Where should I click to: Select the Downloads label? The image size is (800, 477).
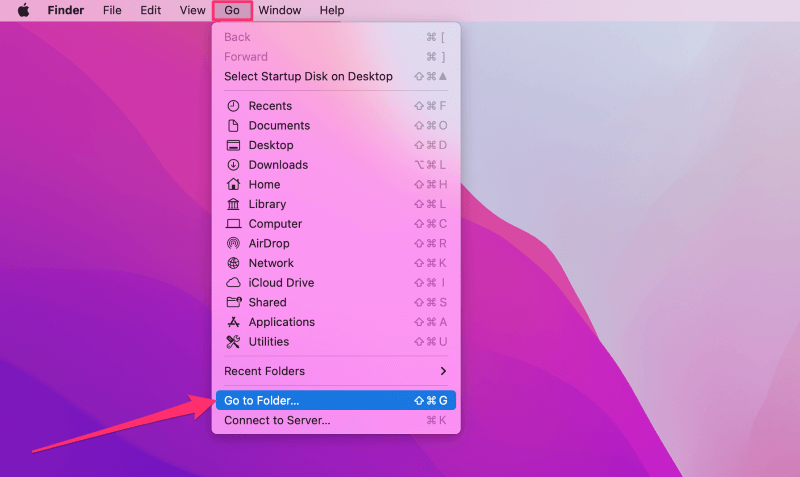tap(278, 165)
